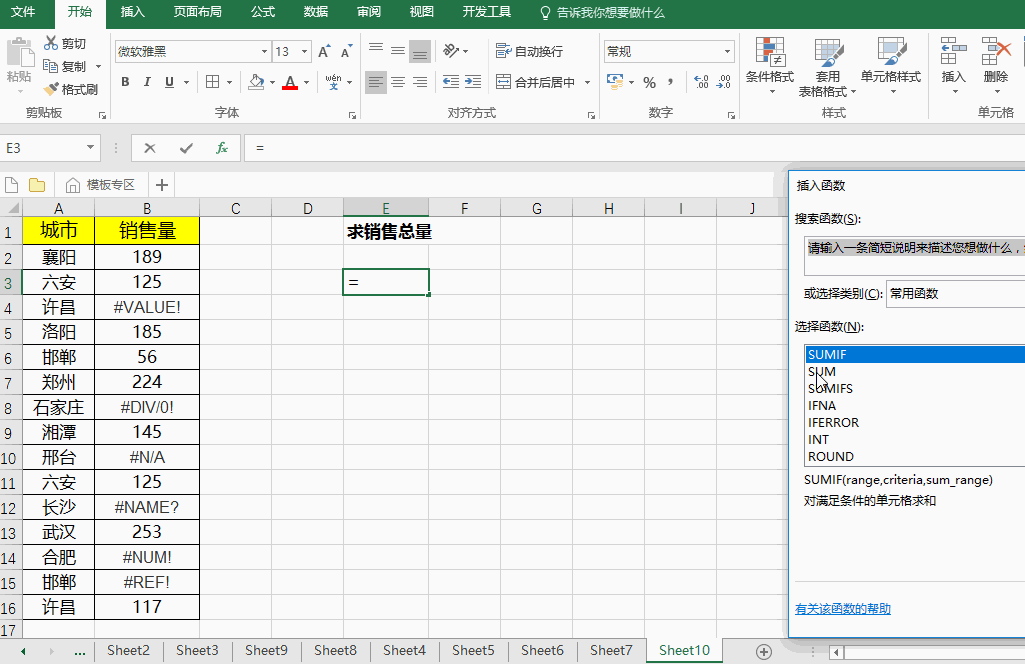This screenshot has height=664, width=1025.
Task: Click the red font color button
Action: point(290,82)
